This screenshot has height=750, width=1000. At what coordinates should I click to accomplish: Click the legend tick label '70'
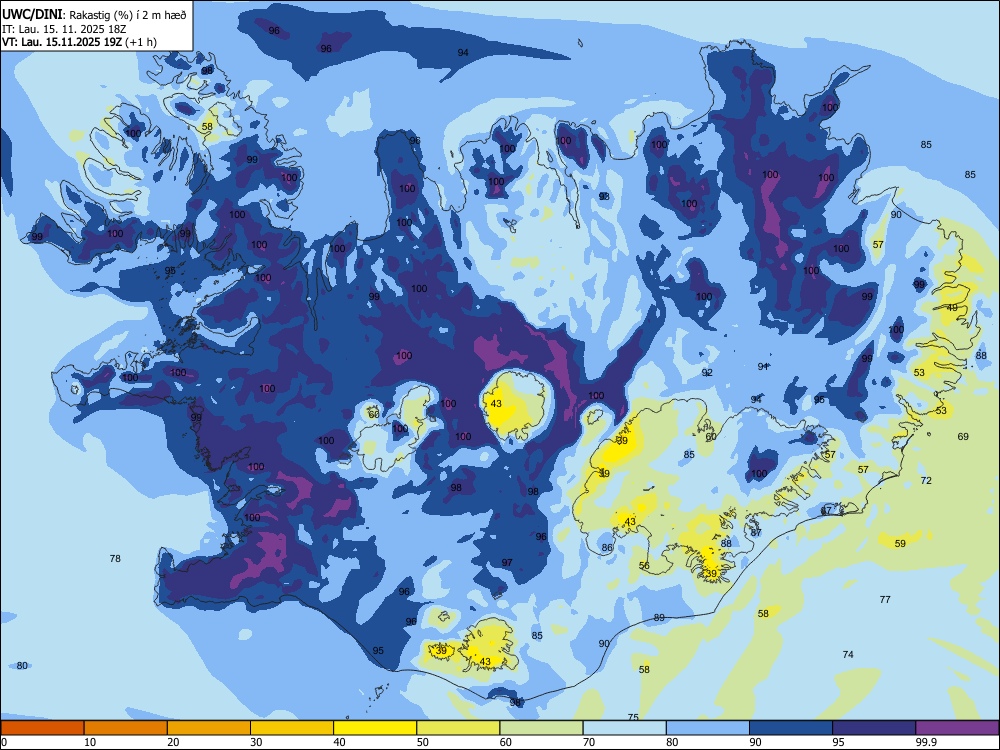tap(589, 742)
